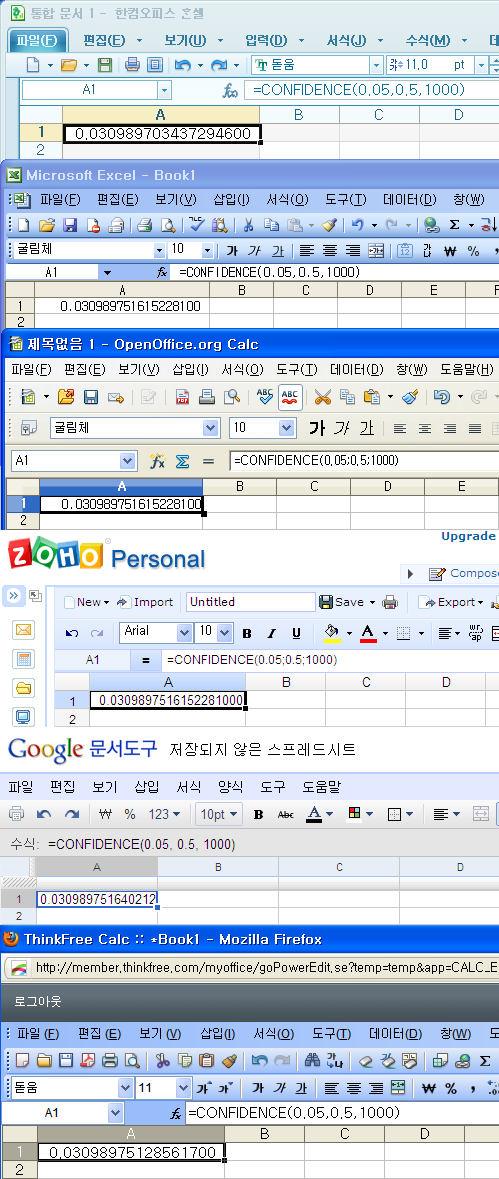
Task: Toggle bold B button in Zoho toolbar
Action: click(x=246, y=633)
